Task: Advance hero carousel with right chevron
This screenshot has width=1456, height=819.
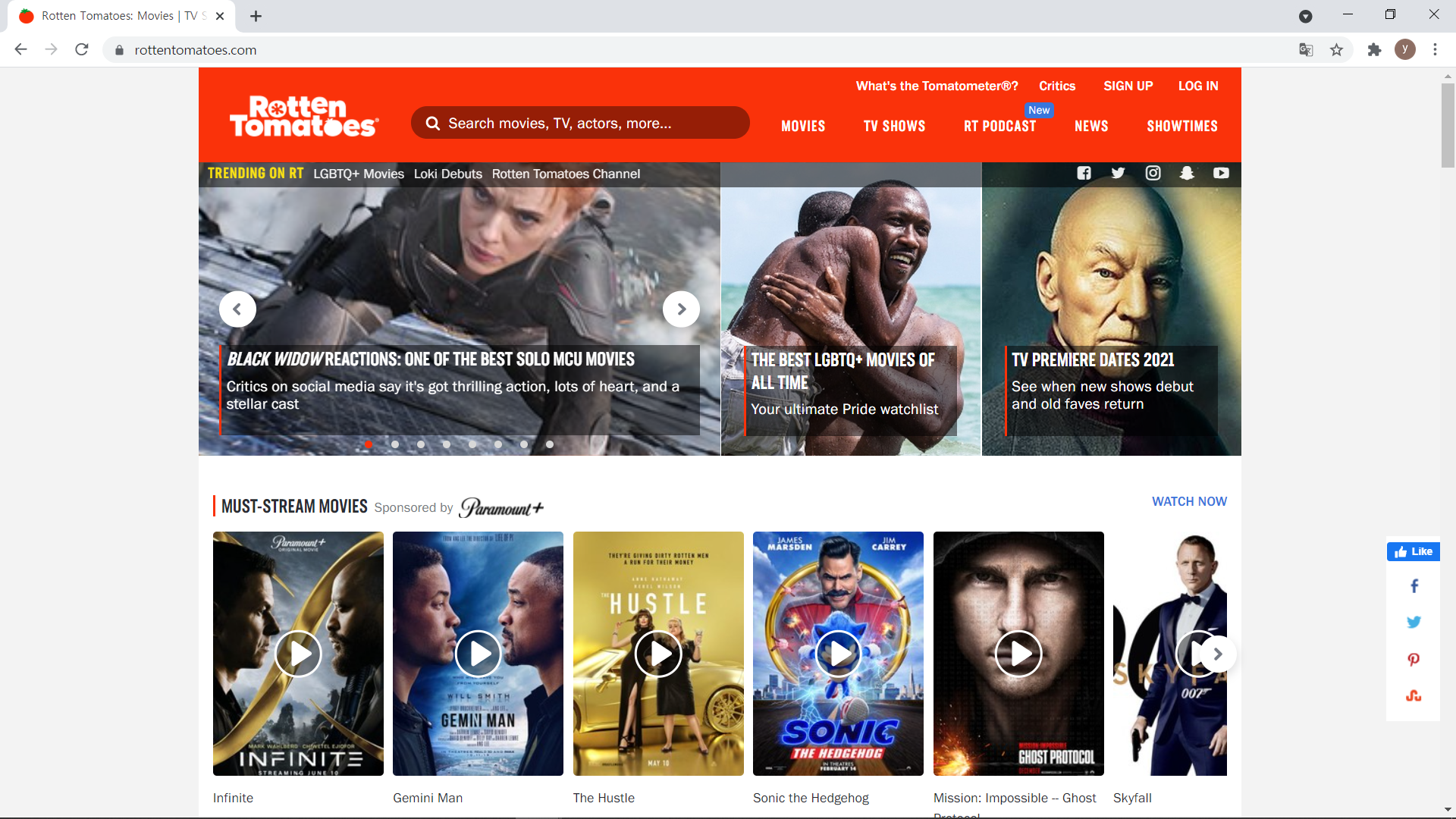Action: pyautogui.click(x=681, y=309)
